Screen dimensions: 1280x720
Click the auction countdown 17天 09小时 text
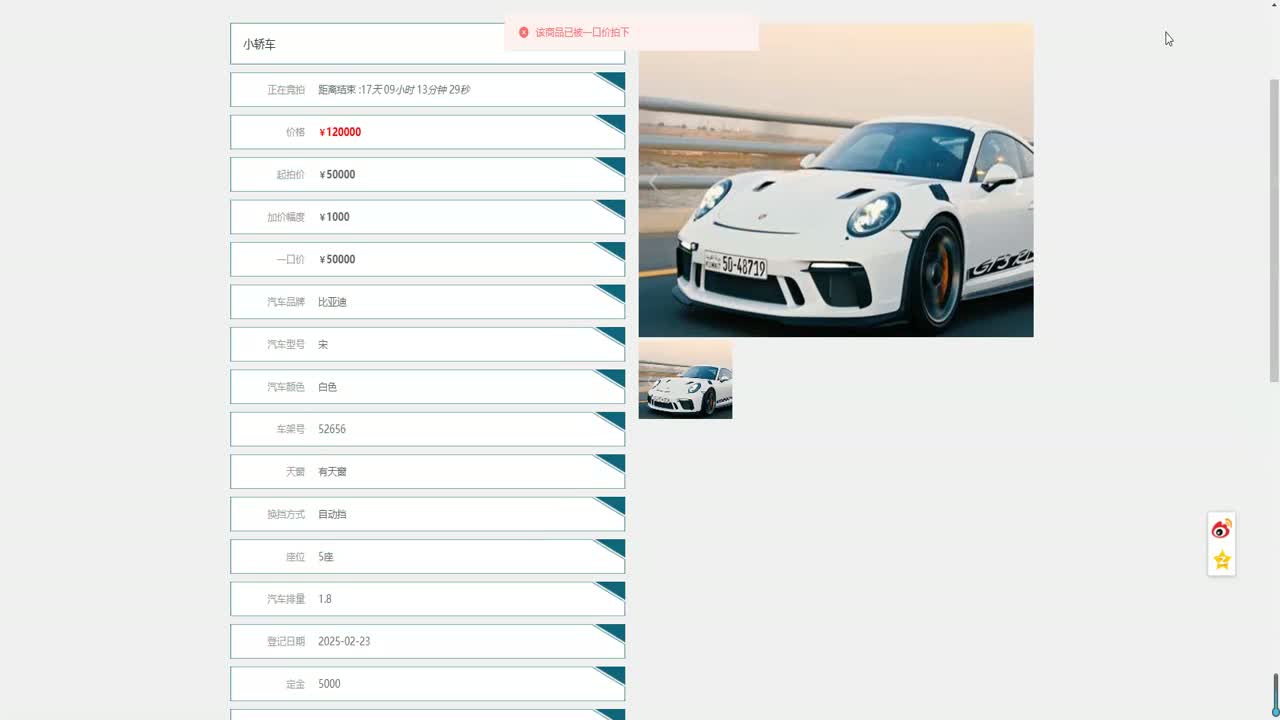393,90
